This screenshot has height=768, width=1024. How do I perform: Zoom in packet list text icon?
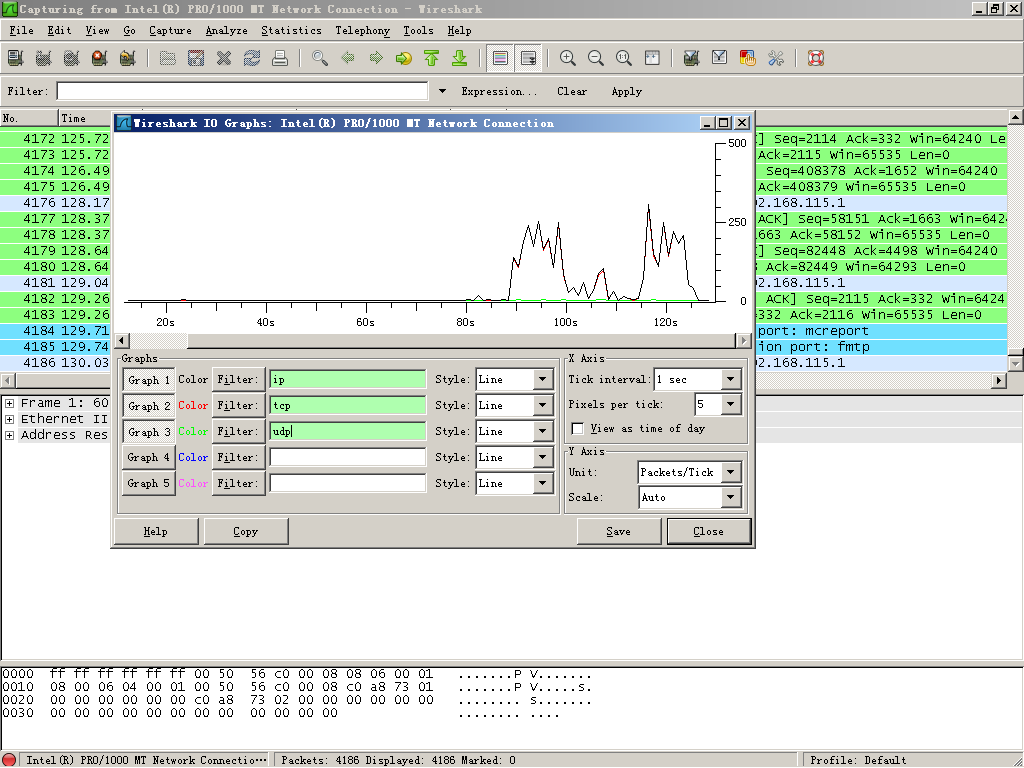coord(568,58)
